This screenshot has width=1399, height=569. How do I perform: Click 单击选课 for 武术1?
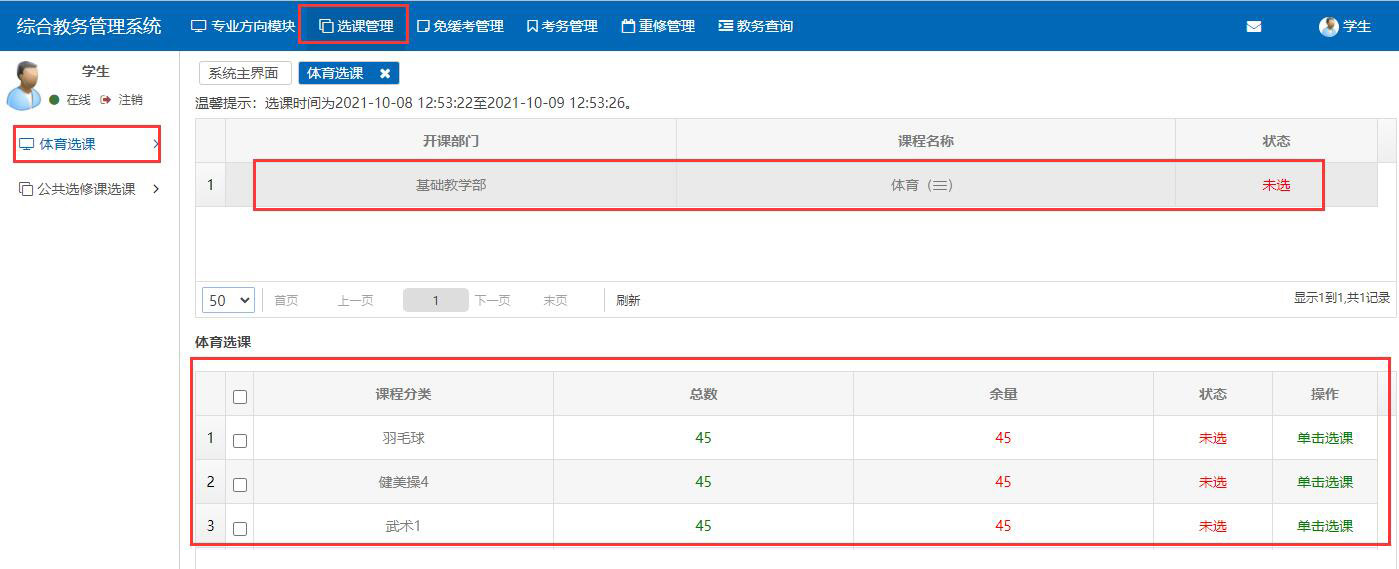click(1324, 526)
